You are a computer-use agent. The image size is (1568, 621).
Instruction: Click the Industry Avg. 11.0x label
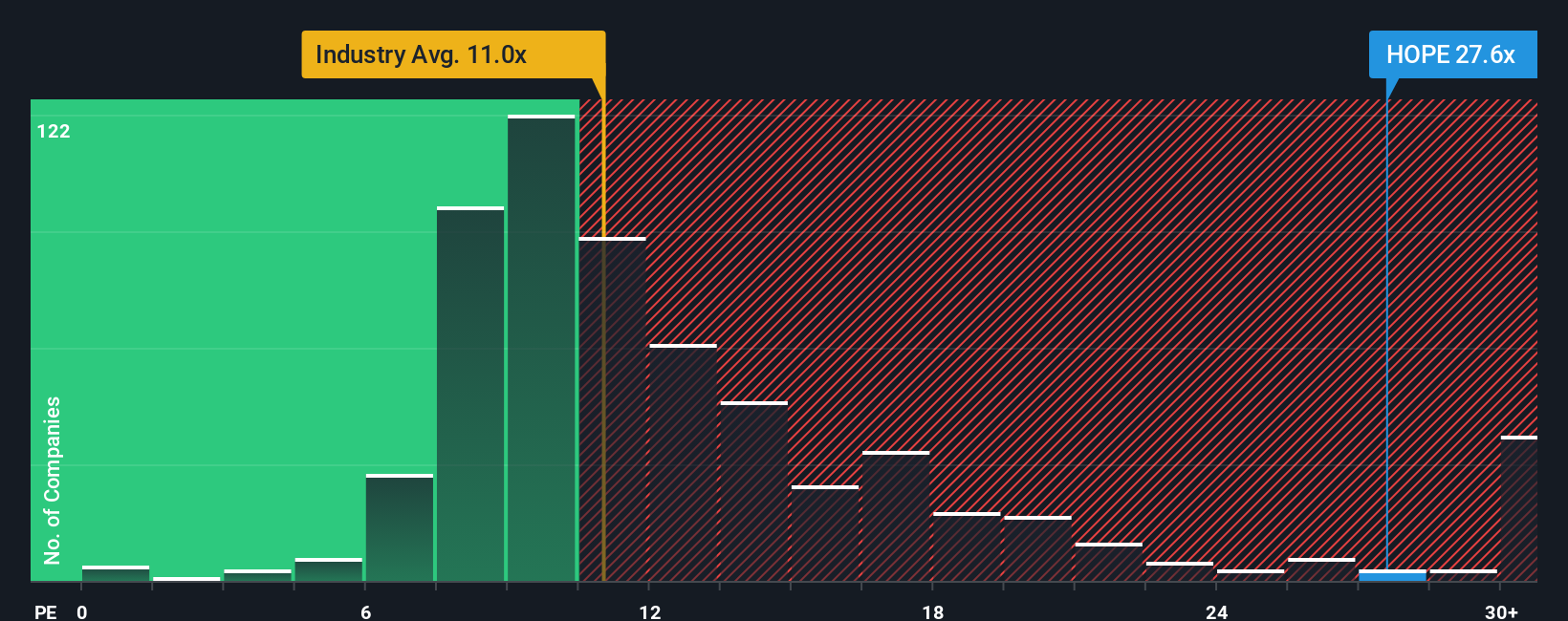(453, 54)
